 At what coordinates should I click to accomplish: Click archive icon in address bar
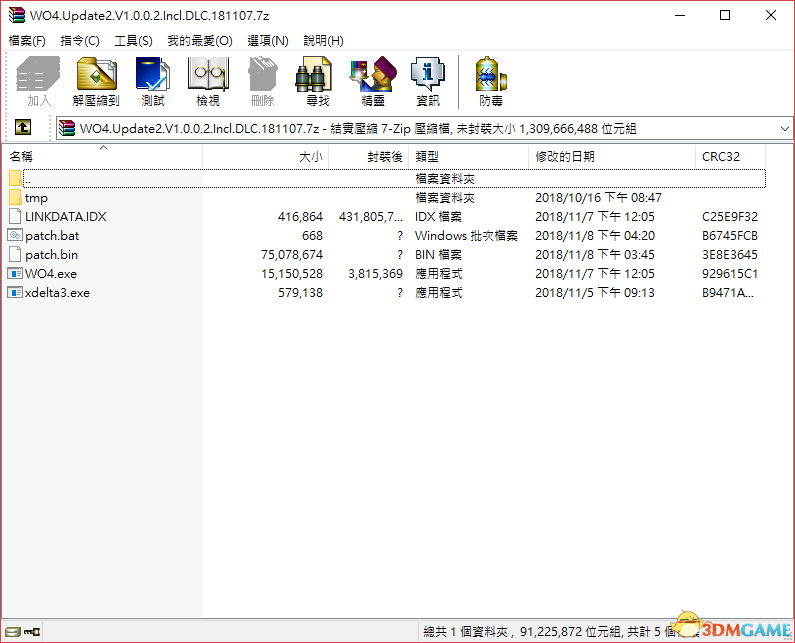coord(67,128)
